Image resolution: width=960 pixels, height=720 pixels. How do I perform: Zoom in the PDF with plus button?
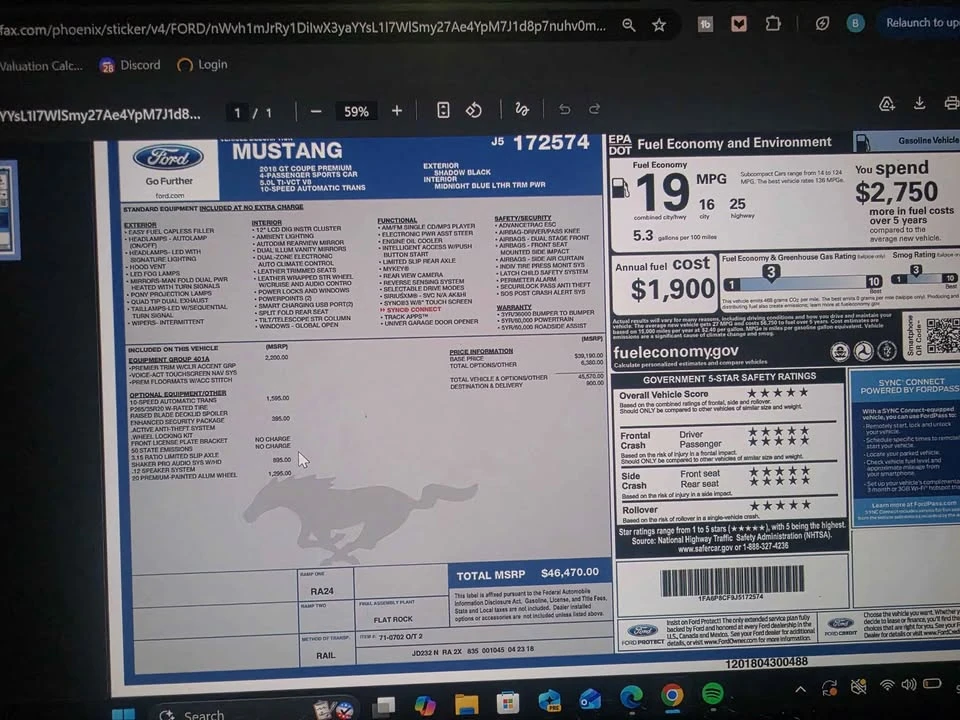point(397,111)
